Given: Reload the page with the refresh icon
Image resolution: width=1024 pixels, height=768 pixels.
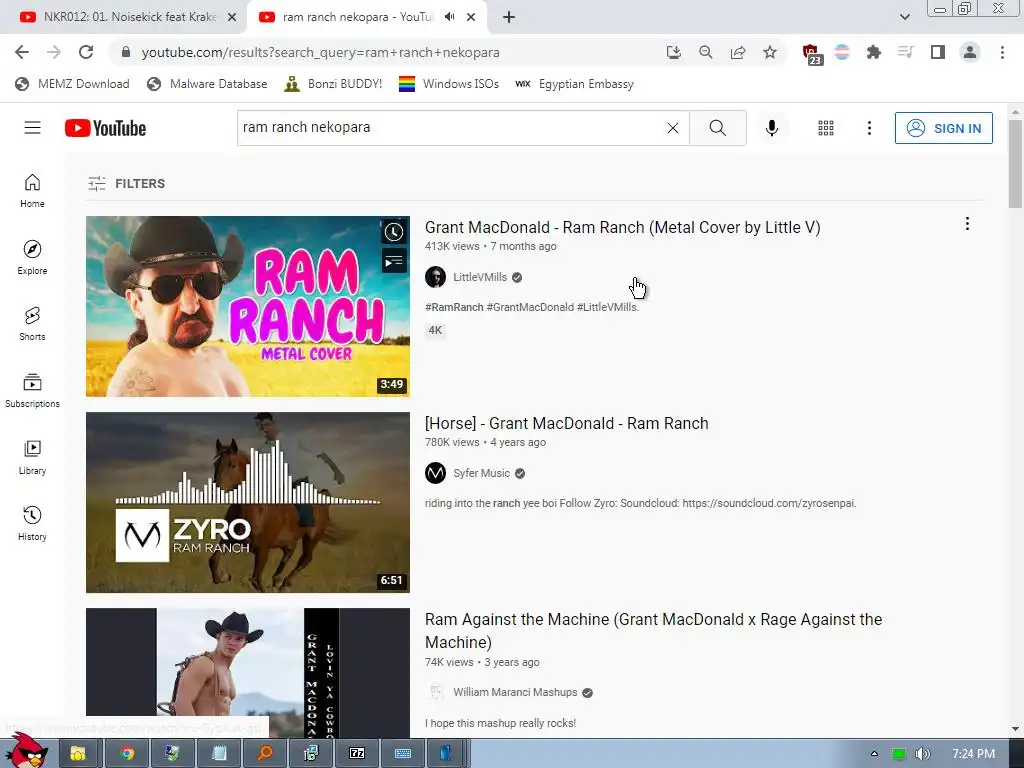Looking at the screenshot, I should [x=86, y=52].
